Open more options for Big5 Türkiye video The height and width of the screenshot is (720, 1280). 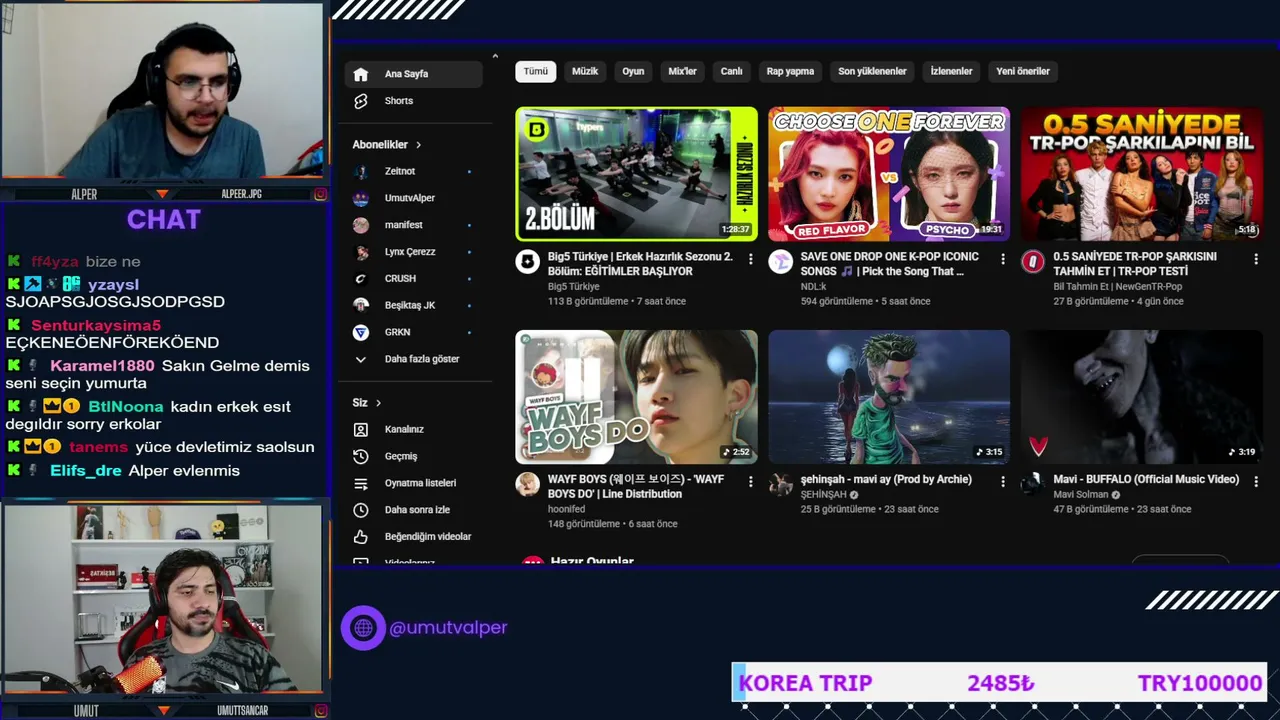pyautogui.click(x=750, y=259)
